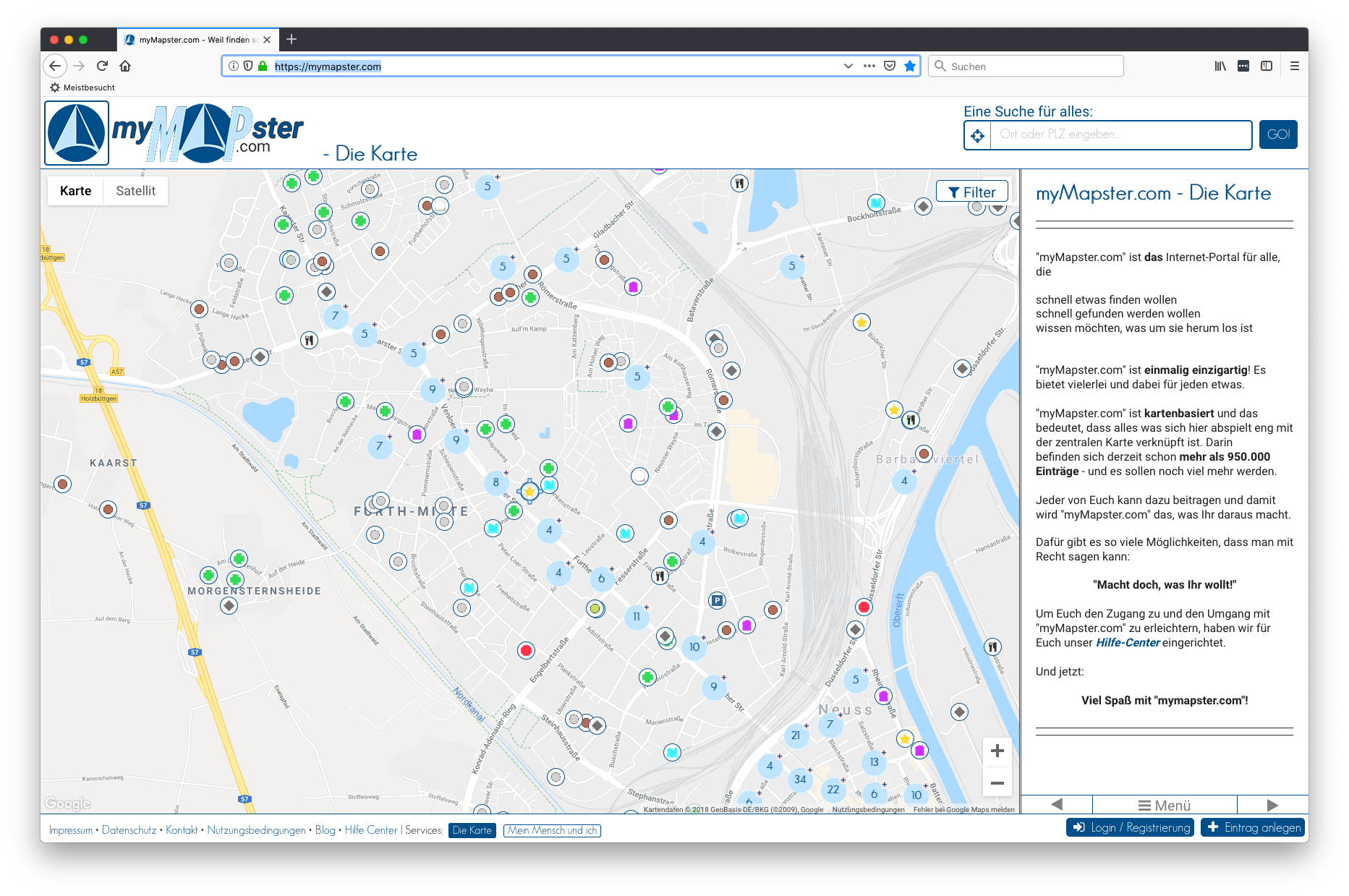
Task: Click the cluster marker labeled 13
Action: [874, 761]
